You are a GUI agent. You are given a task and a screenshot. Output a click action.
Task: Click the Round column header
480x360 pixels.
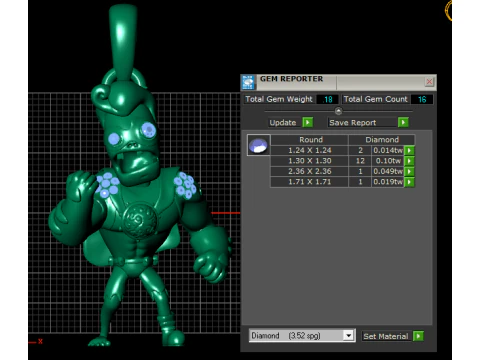[x=310, y=140]
